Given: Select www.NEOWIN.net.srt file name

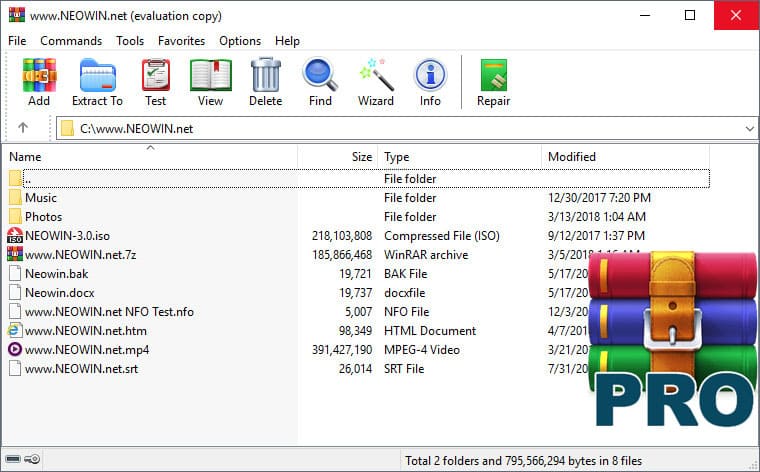Looking at the screenshot, I should point(81,369).
